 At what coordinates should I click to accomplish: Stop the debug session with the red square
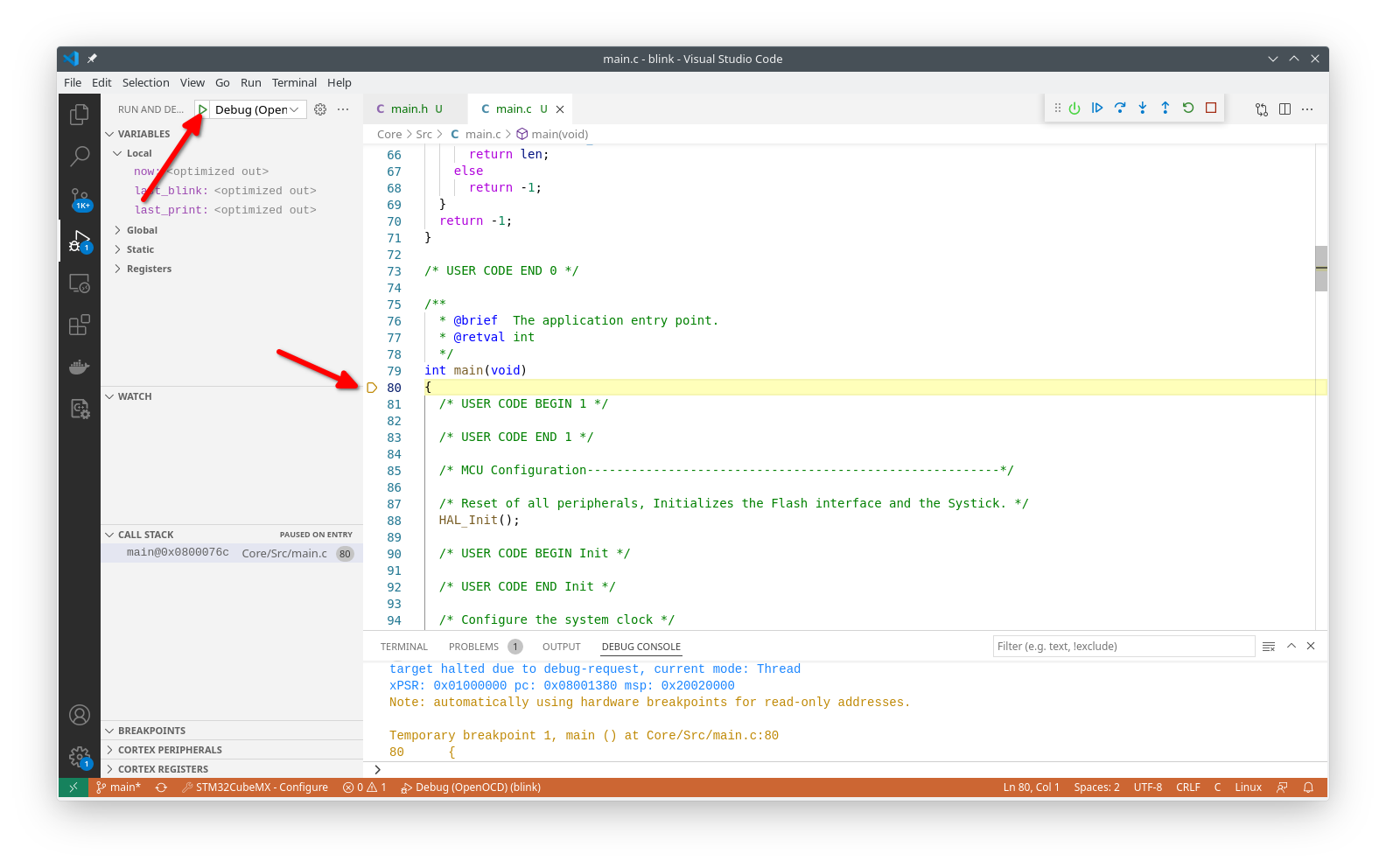pos(1211,108)
